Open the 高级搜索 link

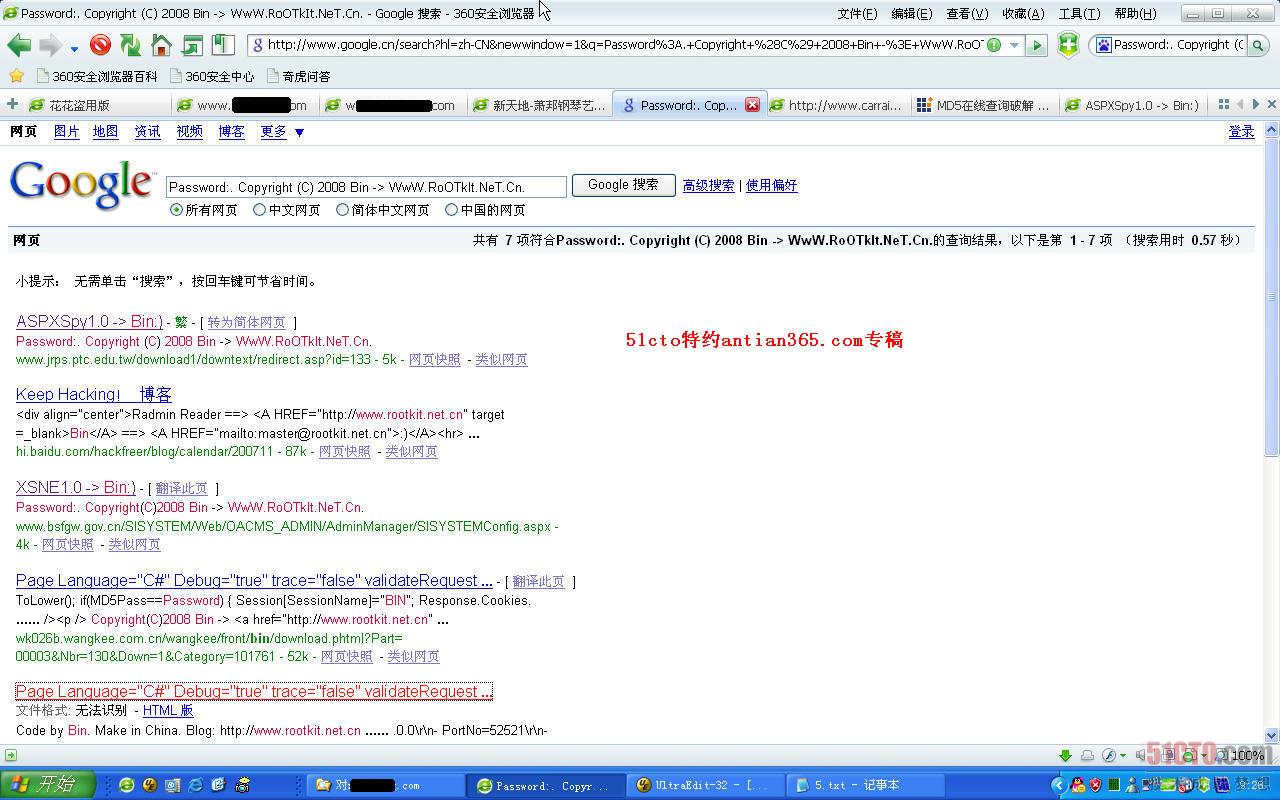pyautogui.click(x=708, y=186)
